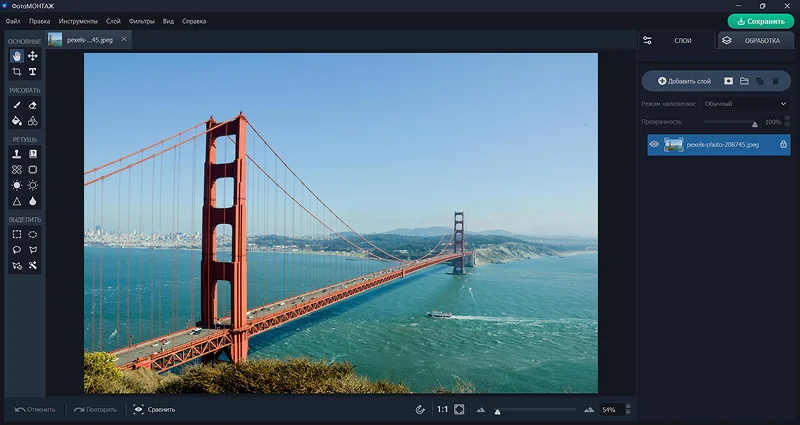The width and height of the screenshot is (800, 425).
Task: Select the Smart selection tool in Выделить
Action: [17, 266]
